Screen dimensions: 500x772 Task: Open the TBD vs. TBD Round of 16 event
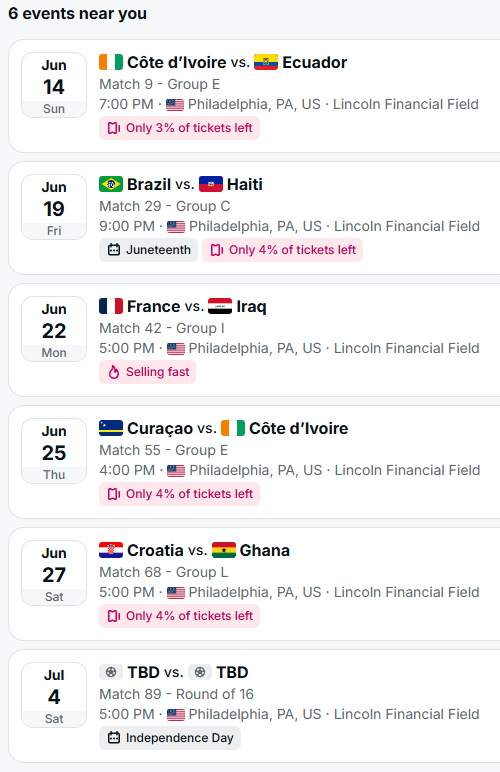[254, 706]
